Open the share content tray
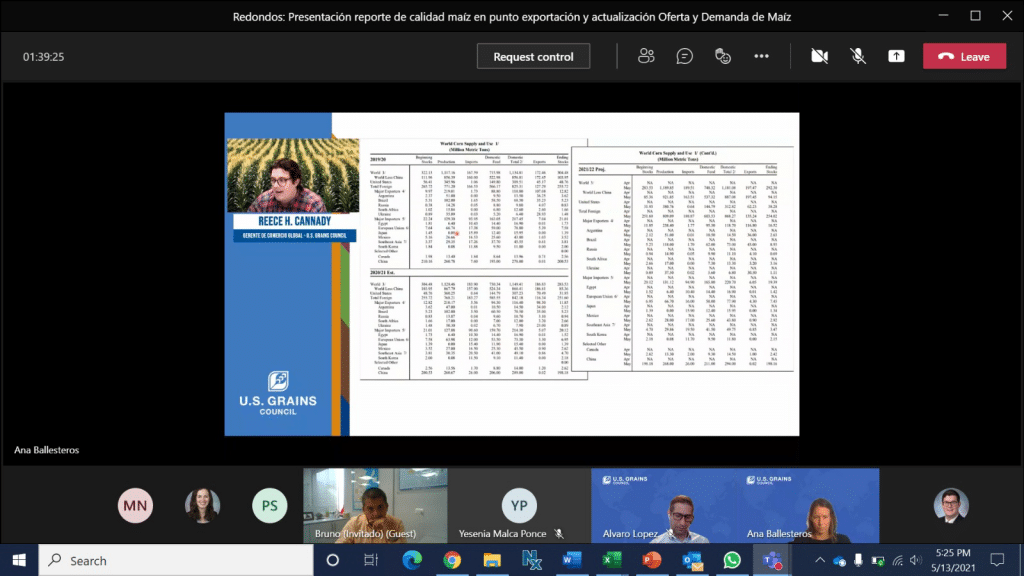This screenshot has height=576, width=1024. 896,56
